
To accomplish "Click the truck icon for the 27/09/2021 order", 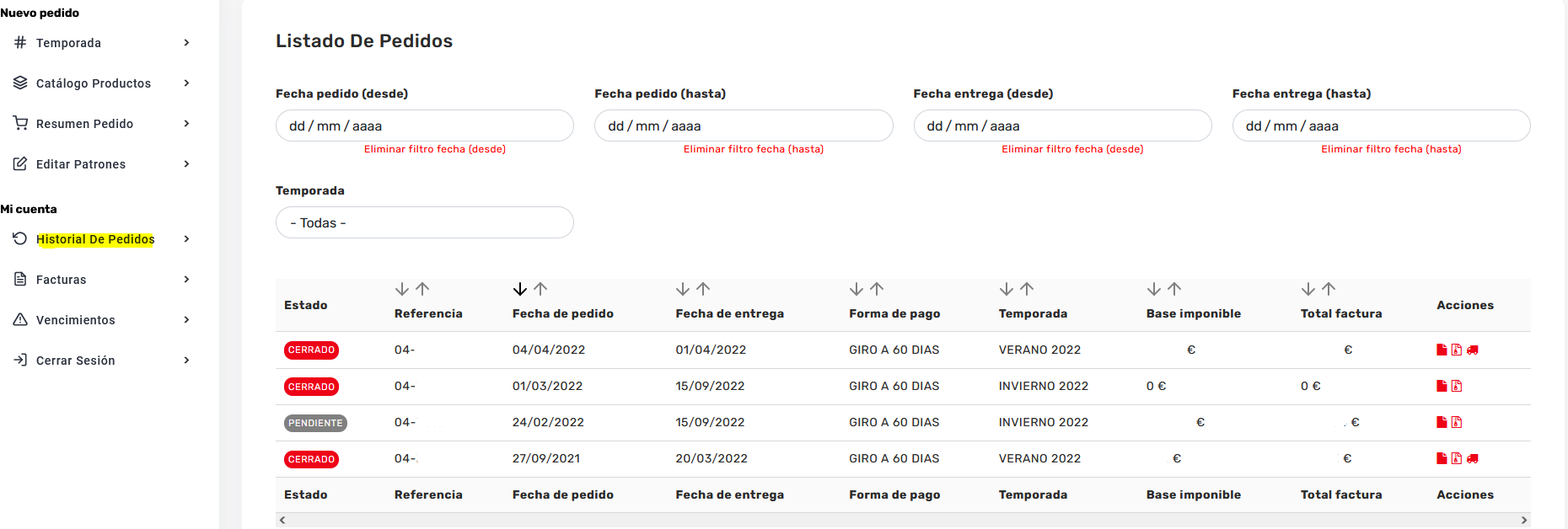I will click(1472, 458).
